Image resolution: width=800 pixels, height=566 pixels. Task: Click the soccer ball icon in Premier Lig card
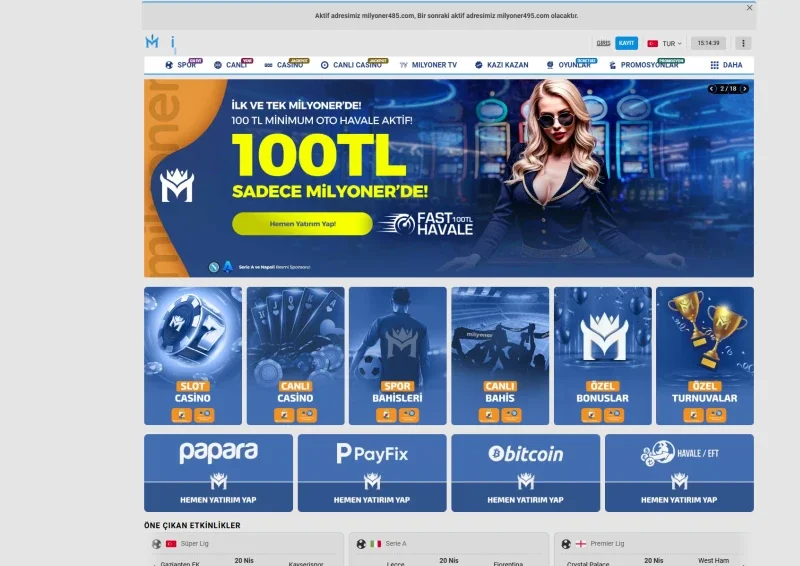coord(566,544)
